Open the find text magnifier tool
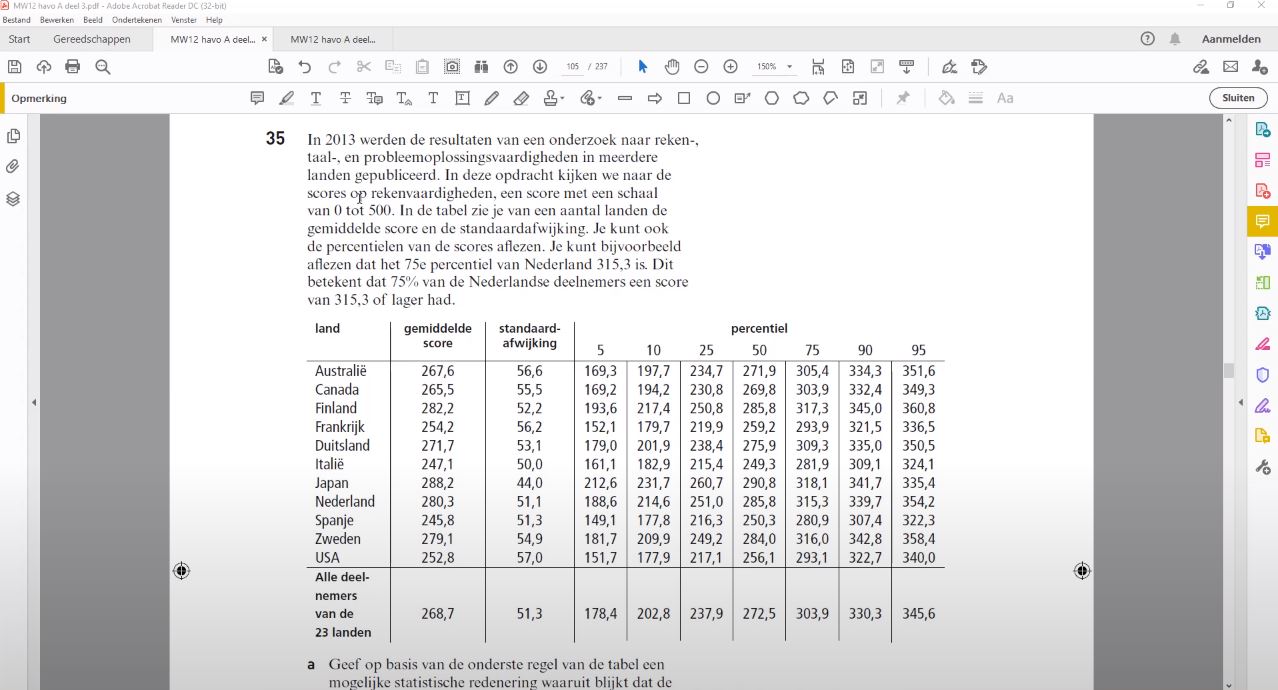 pos(102,67)
